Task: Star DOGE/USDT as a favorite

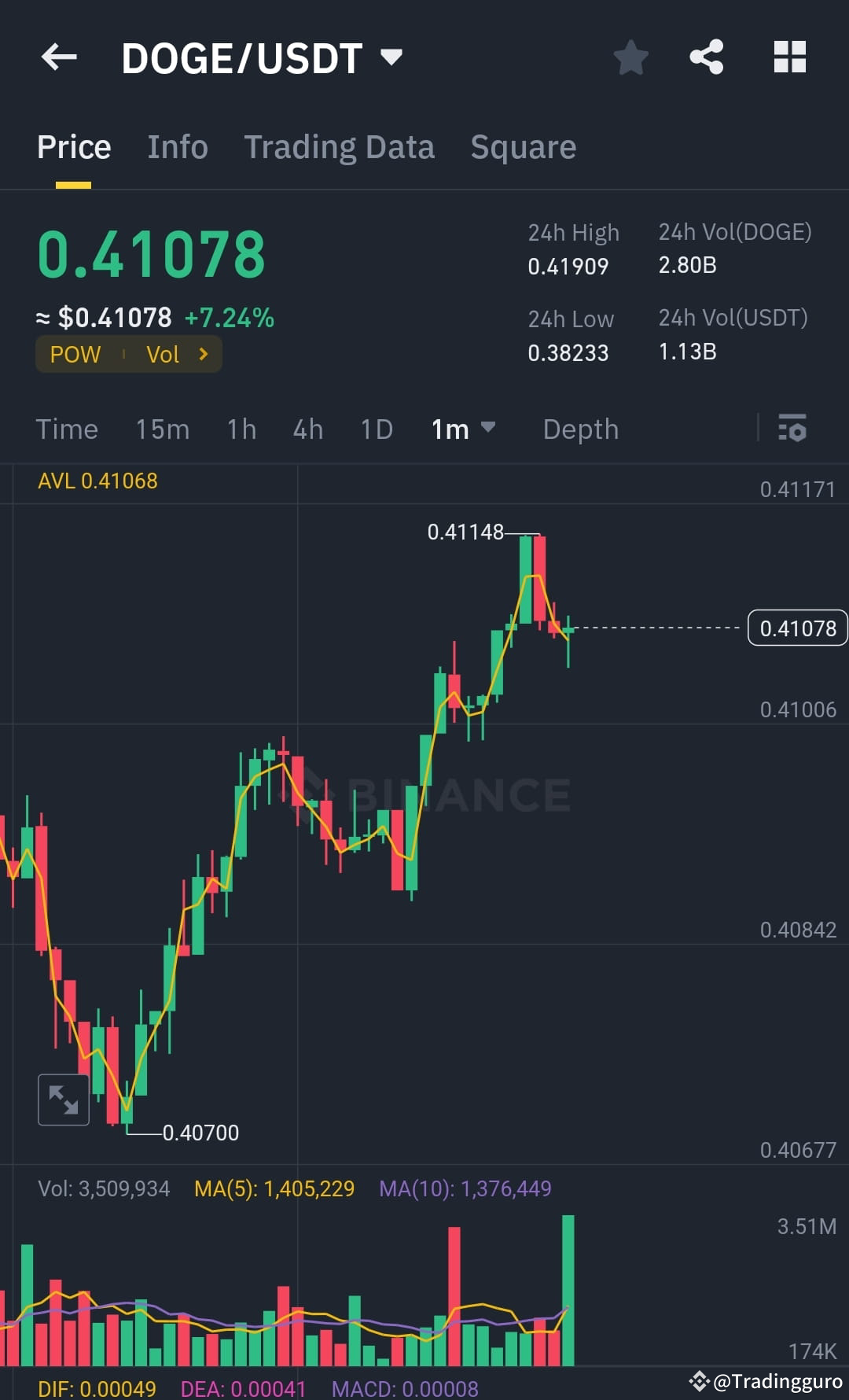Action: click(631, 57)
